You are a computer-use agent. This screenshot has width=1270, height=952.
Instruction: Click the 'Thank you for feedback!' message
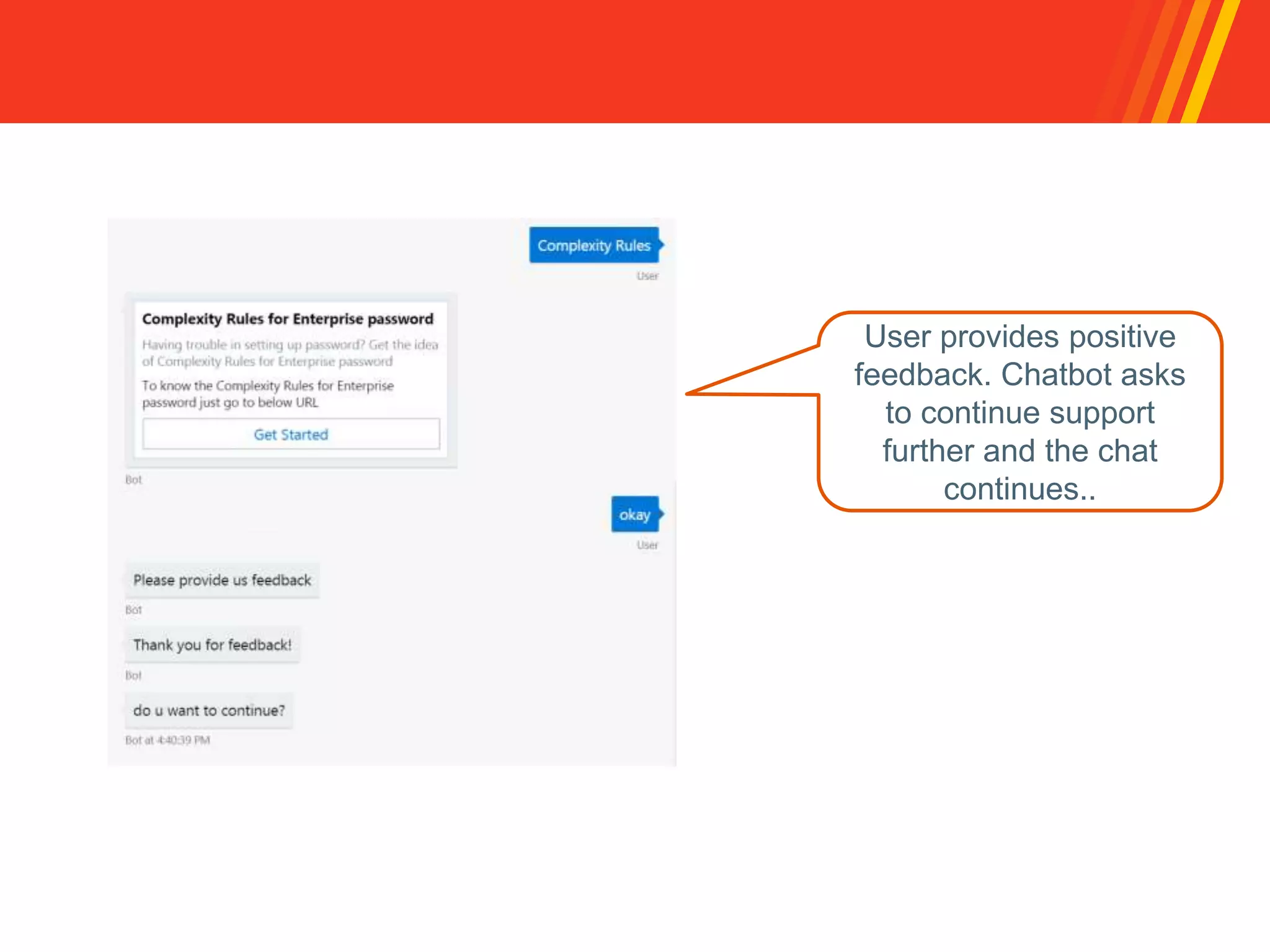pyautogui.click(x=212, y=645)
